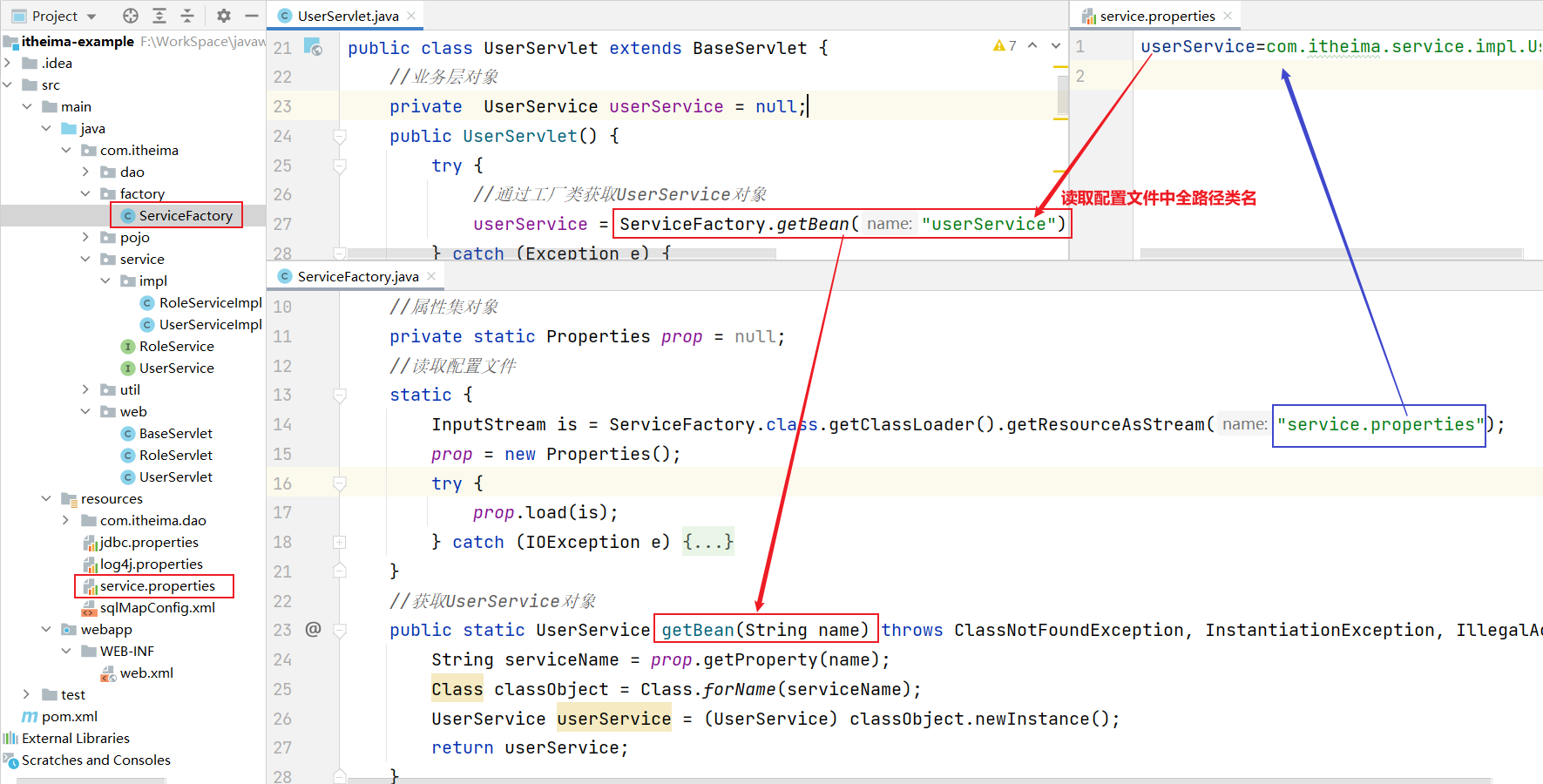Click the service.properties editor horizontal scrollbar

coord(1331,253)
